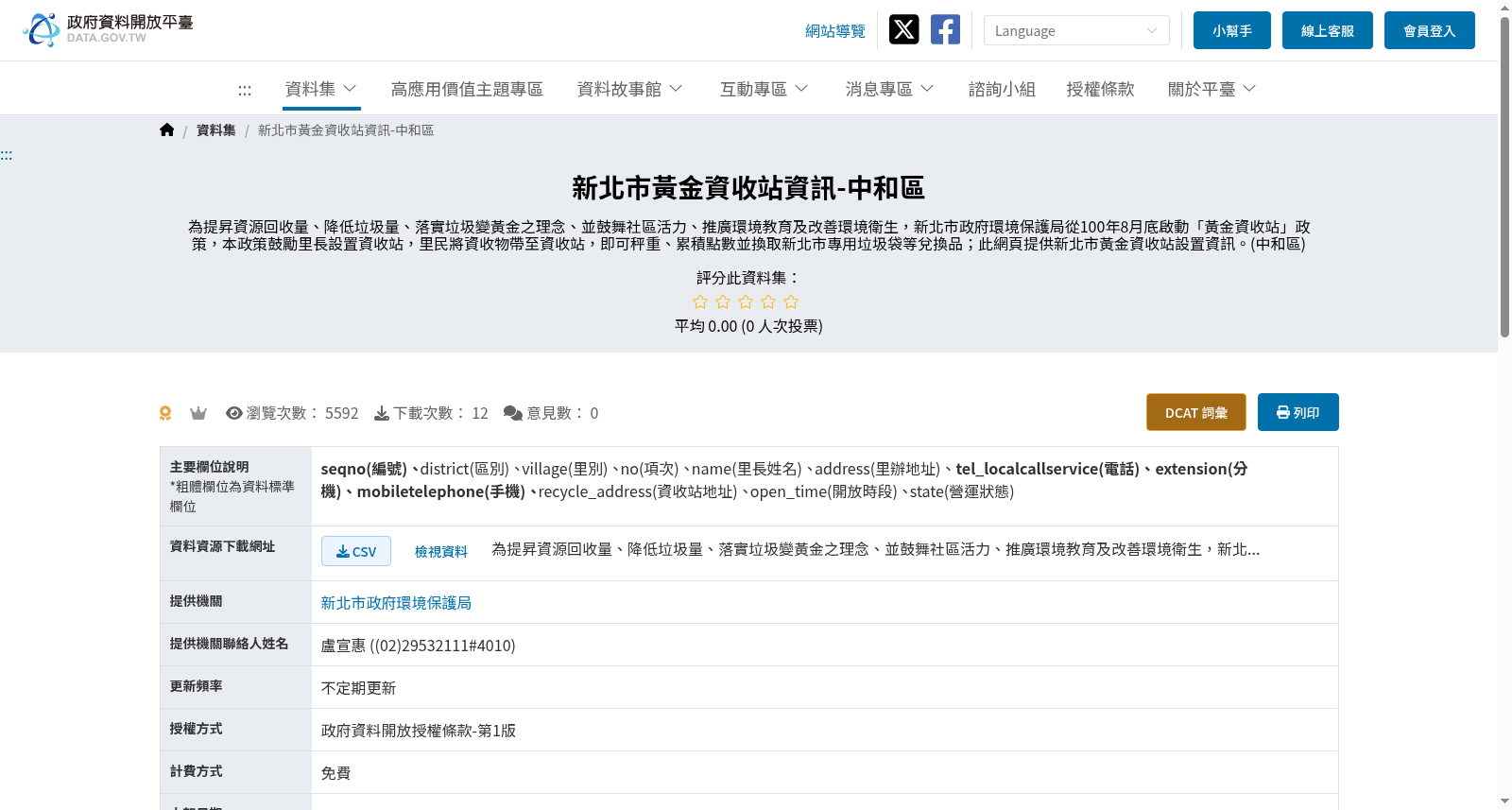Expand the 消息專區 menu
The height and width of the screenshot is (810, 1512).
[890, 89]
